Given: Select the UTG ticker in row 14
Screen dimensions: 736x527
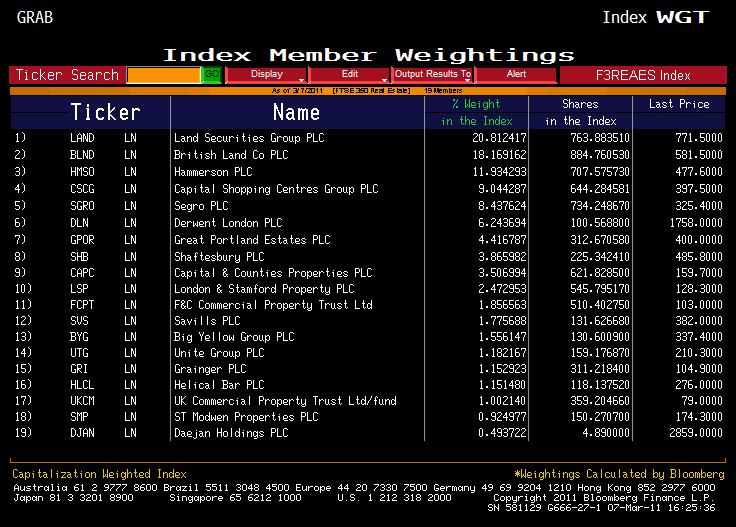Looking at the screenshot, I should click(79, 353).
